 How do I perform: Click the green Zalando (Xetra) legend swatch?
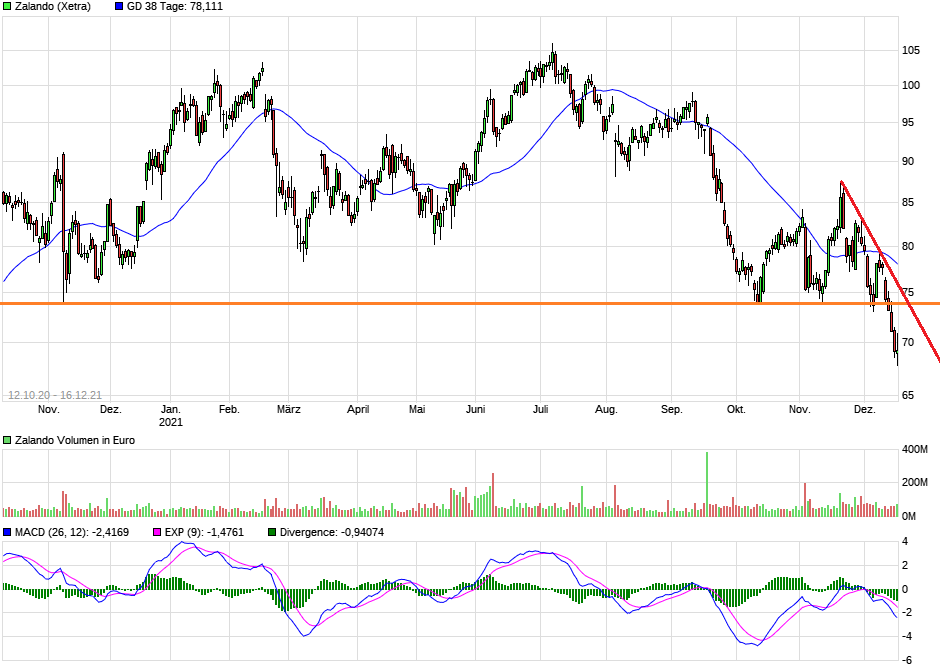(x=7, y=7)
